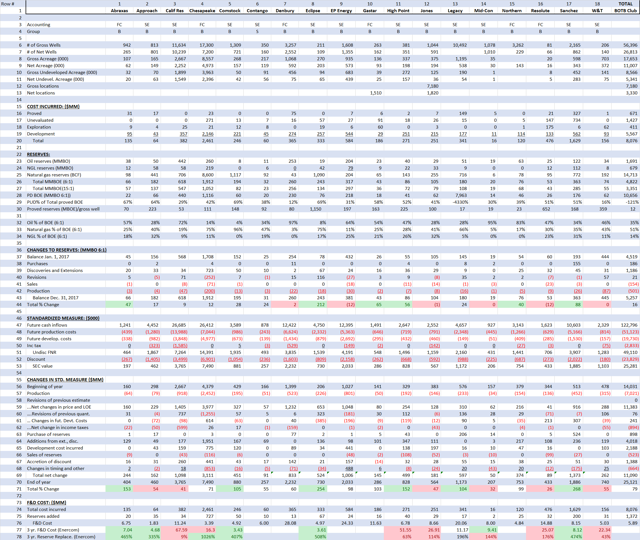This screenshot has height=540, width=640.
Task: Select the 'Accretion of discount' label
Action: point(49,462)
